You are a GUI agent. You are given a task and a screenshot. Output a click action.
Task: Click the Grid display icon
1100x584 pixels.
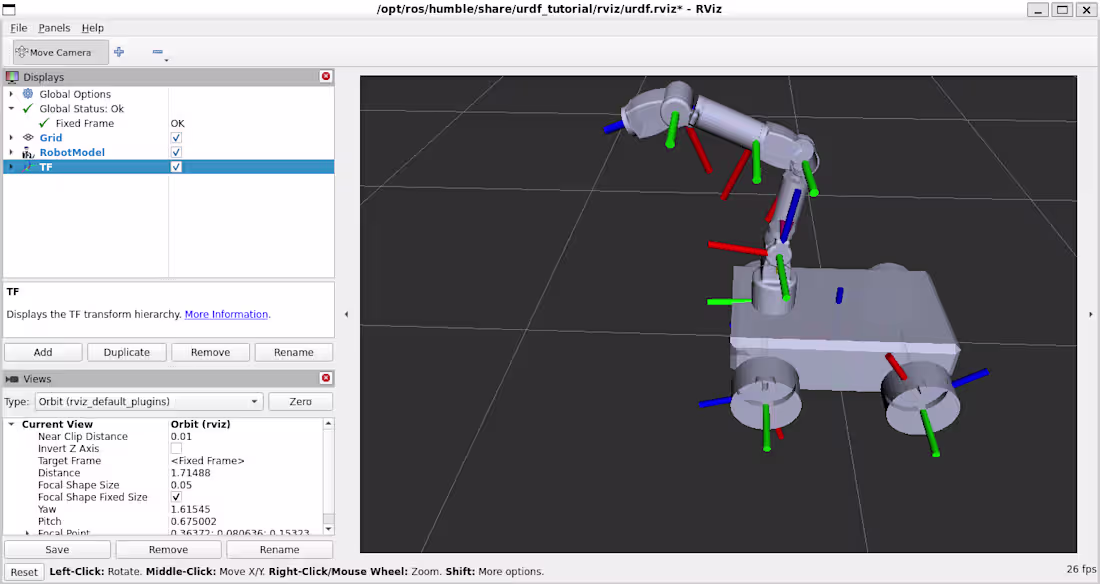click(28, 137)
